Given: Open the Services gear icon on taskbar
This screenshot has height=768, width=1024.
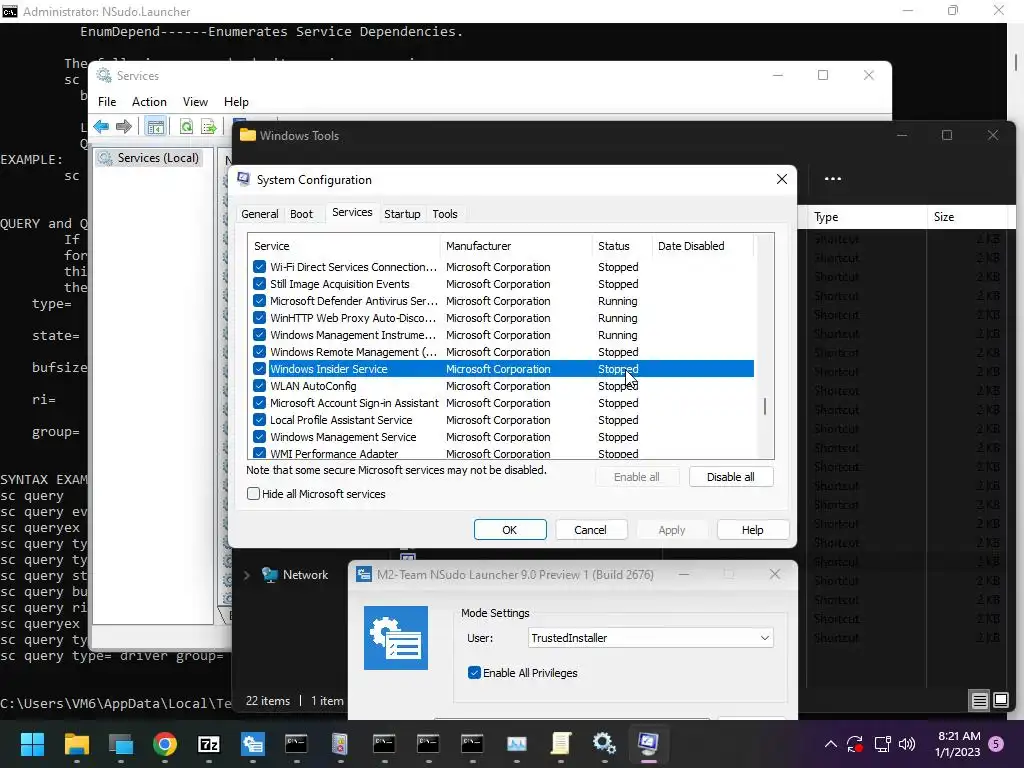Looking at the screenshot, I should tap(604, 744).
